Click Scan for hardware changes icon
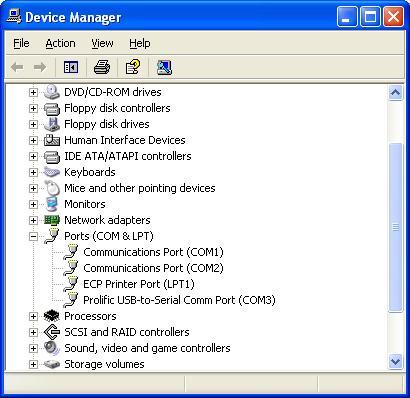 (164, 67)
